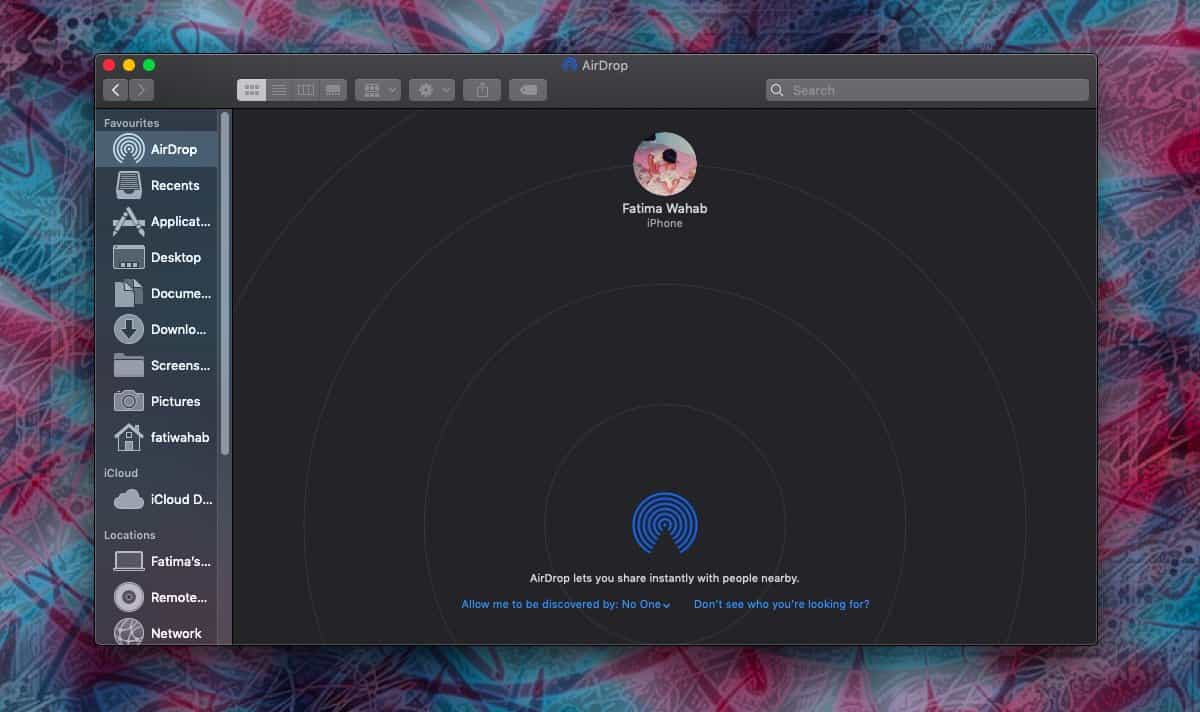Open the Documents sidebar folder
The image size is (1200, 712).
[x=157, y=293]
